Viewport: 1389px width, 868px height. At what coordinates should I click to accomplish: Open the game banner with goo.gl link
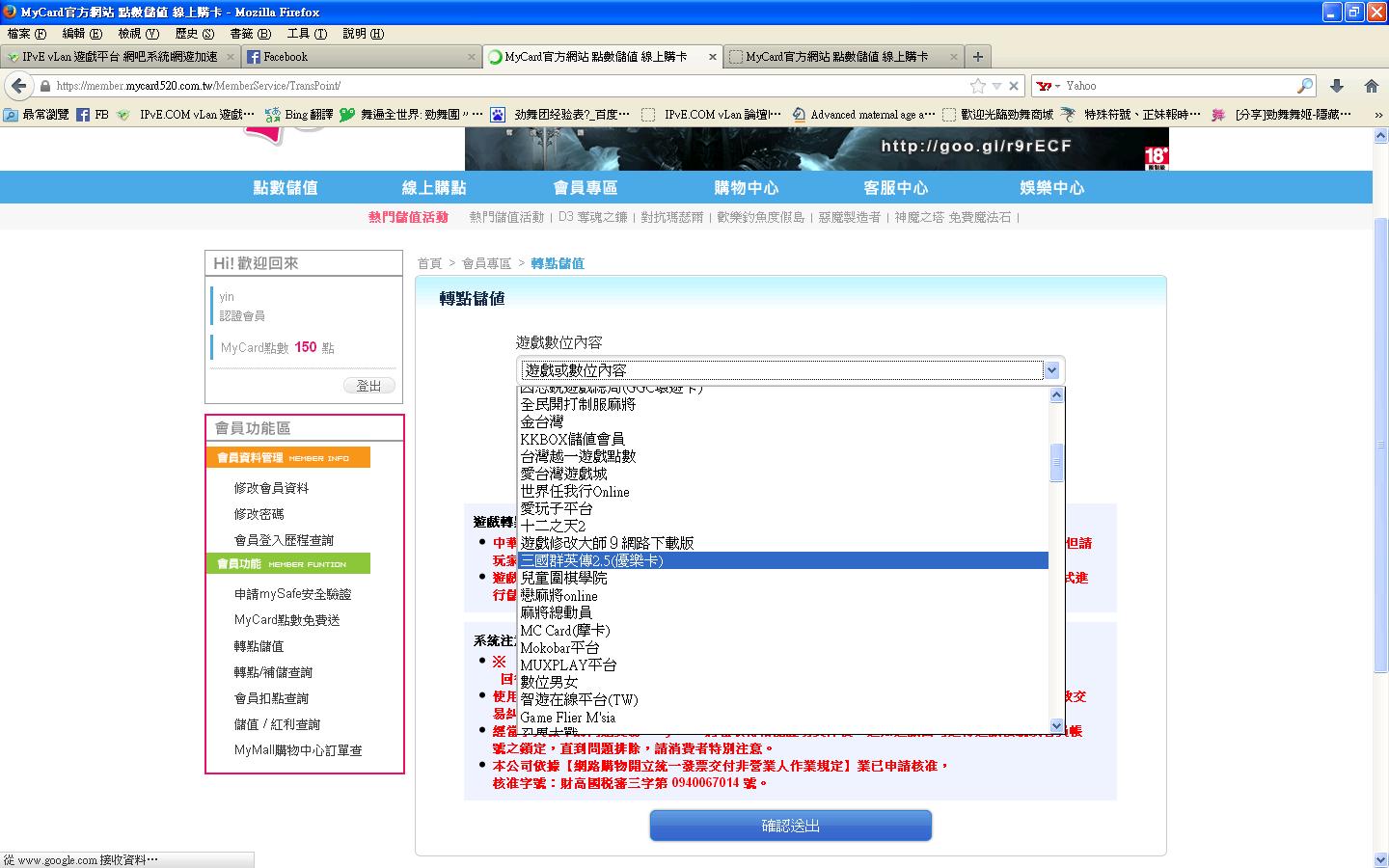[817, 149]
